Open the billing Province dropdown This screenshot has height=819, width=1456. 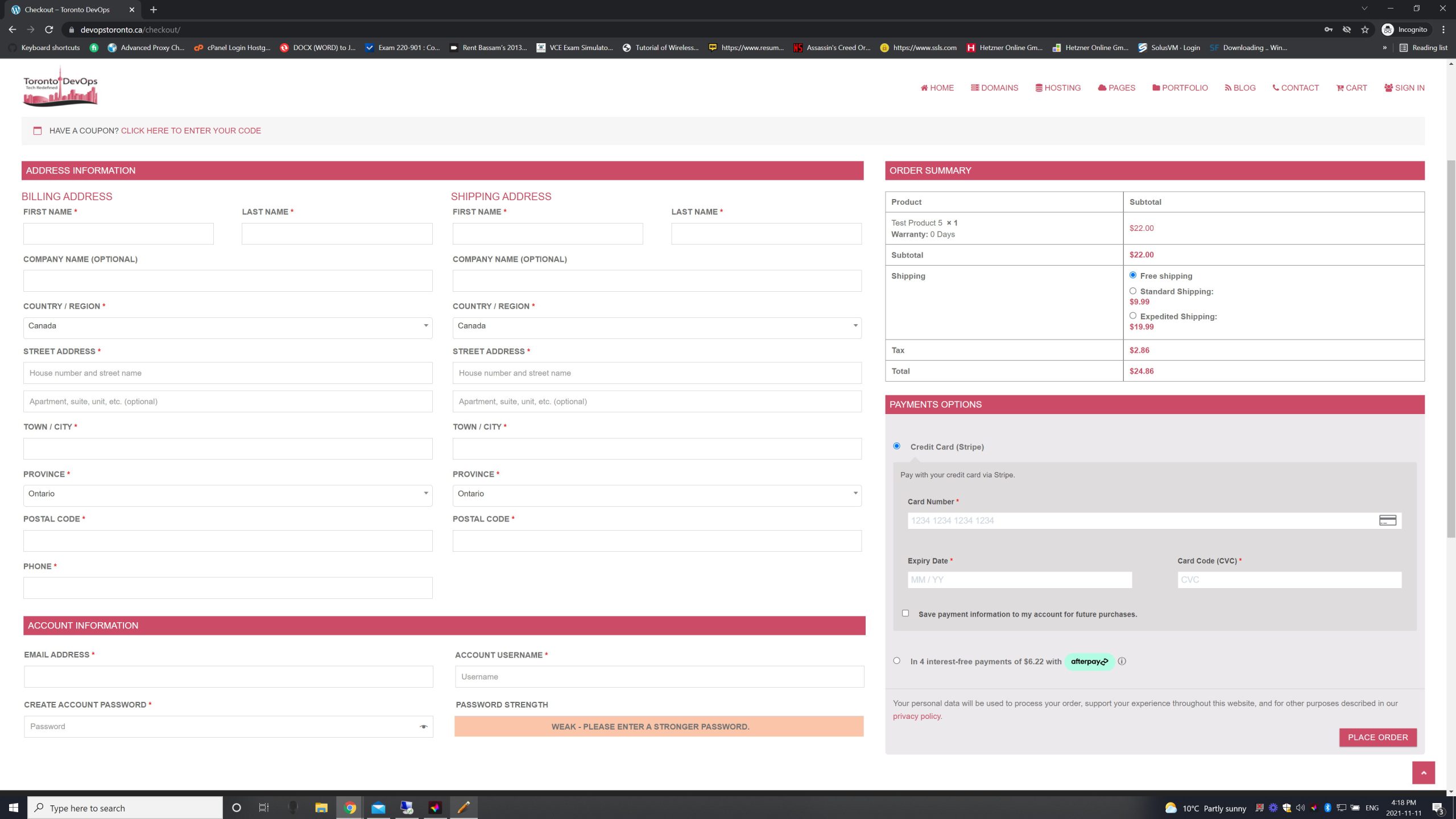227,494
